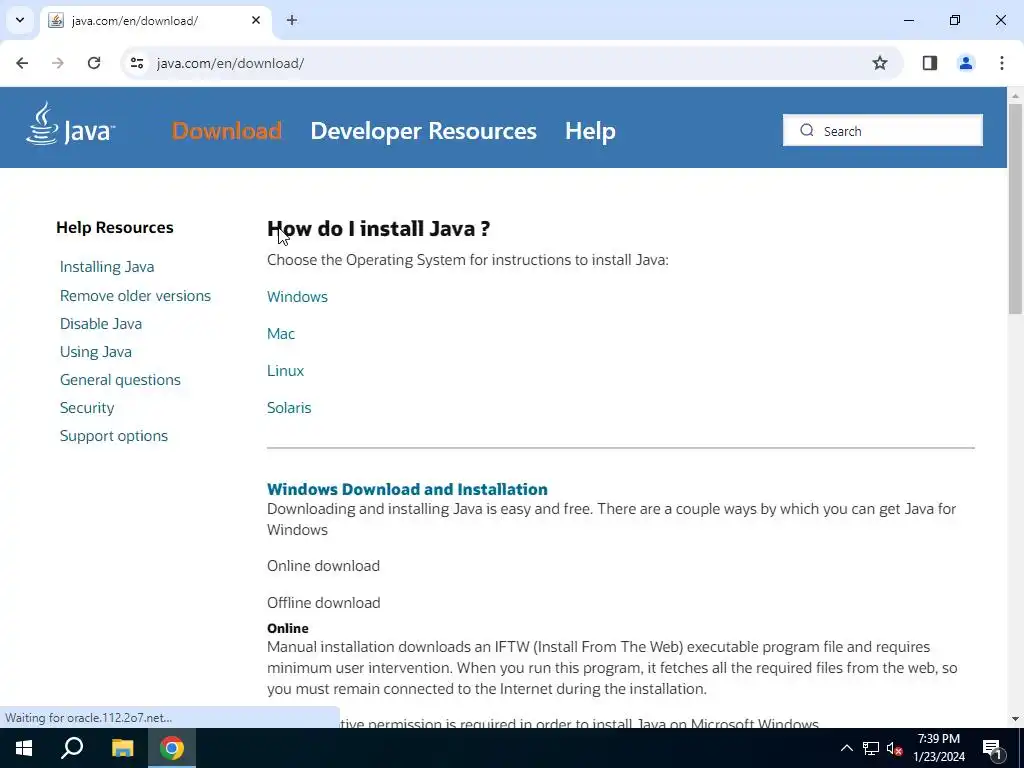Viewport: 1024px width, 768px height.
Task: Click the browser back arrow
Action: [x=22, y=63]
